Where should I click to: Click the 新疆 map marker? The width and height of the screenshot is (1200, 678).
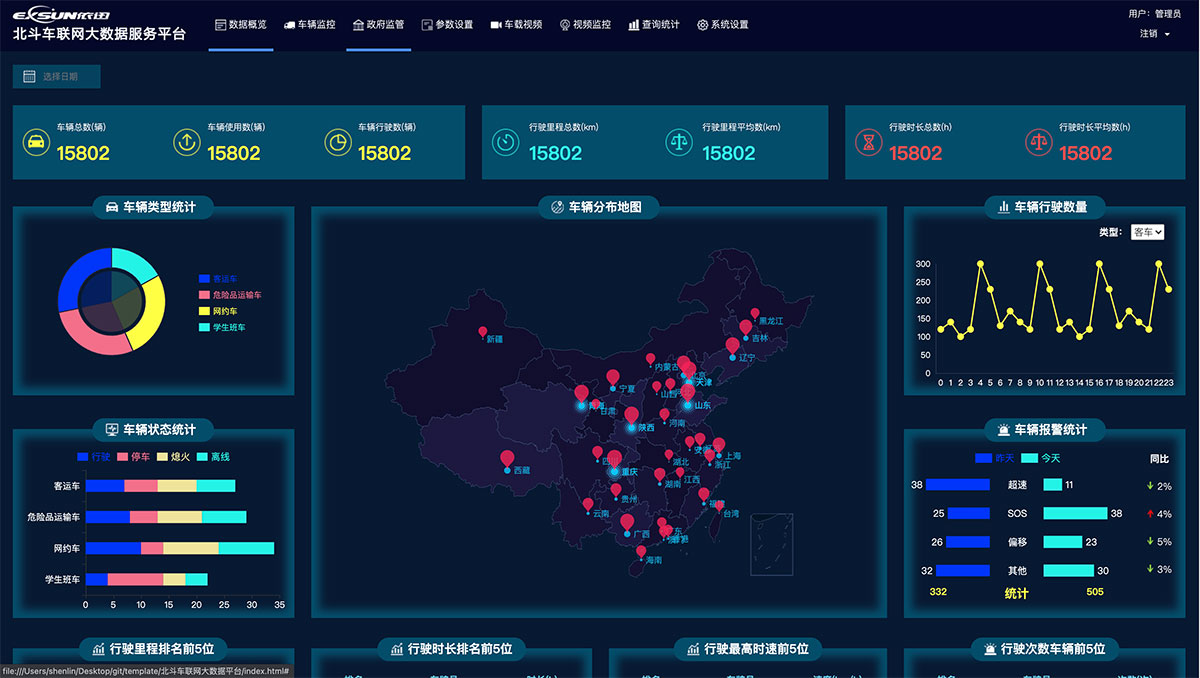(x=483, y=332)
